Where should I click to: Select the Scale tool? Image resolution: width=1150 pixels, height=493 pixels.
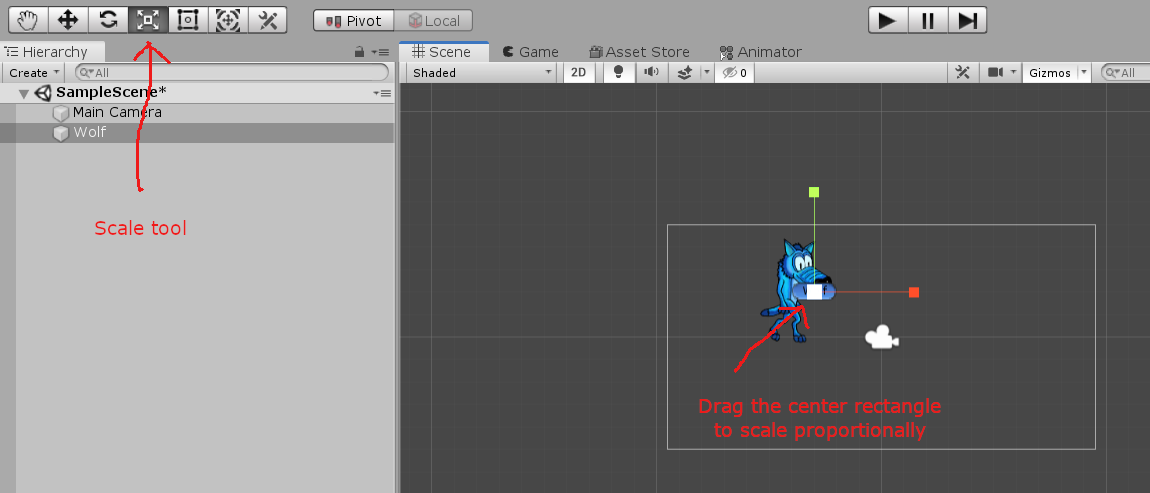click(148, 20)
